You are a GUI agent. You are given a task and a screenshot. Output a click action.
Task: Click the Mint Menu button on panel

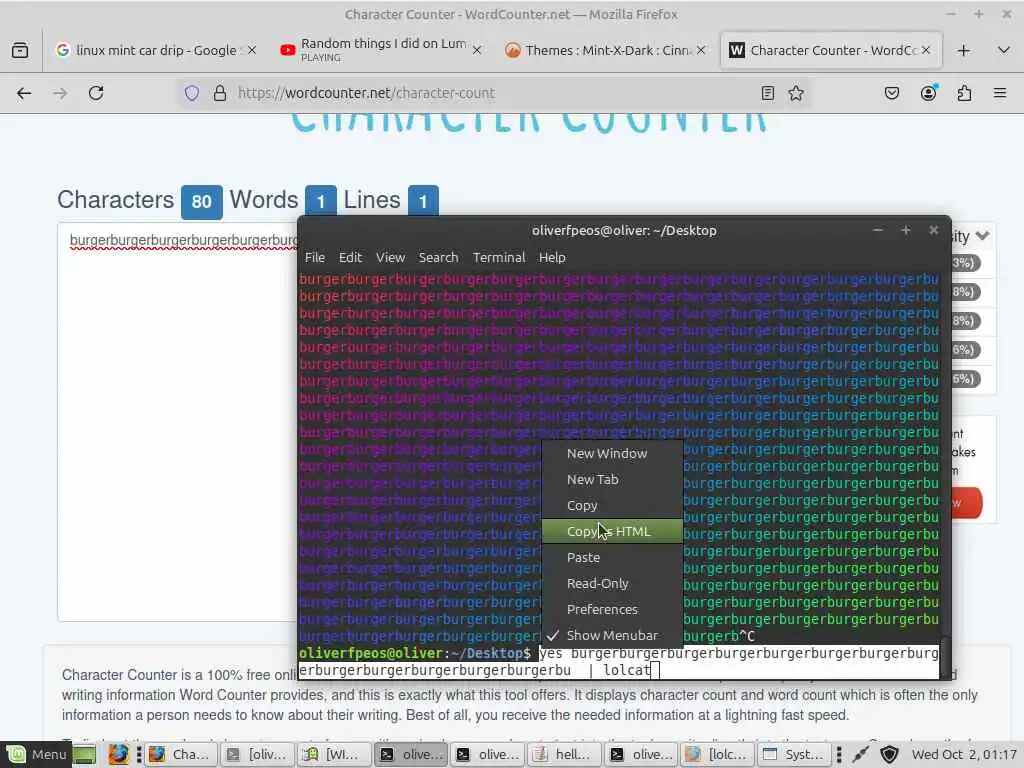(37, 755)
